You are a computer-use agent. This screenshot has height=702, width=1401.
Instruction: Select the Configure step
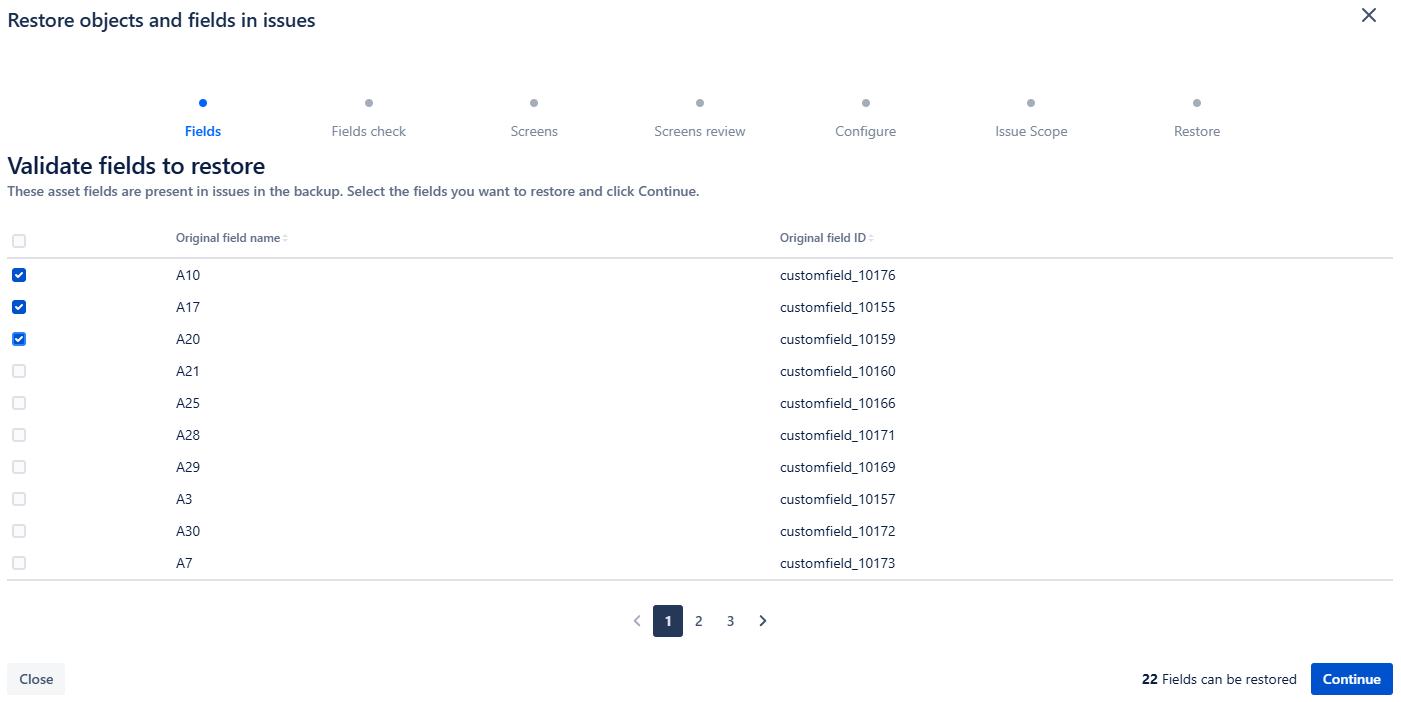click(866, 131)
